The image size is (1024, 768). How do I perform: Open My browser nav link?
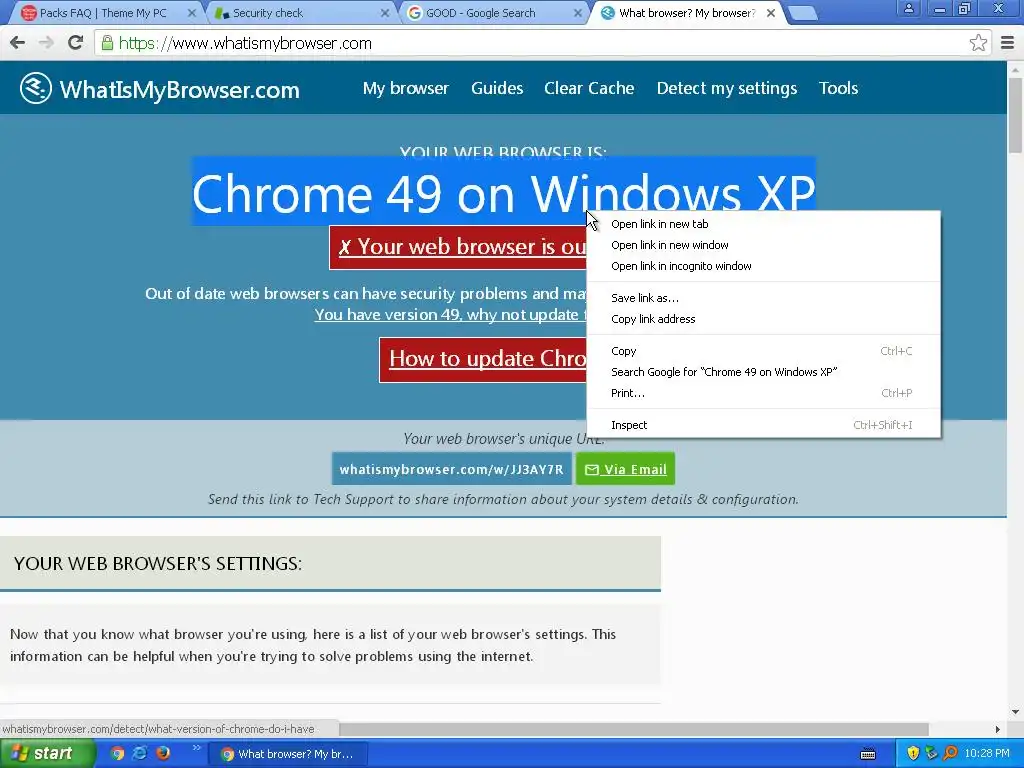point(406,88)
